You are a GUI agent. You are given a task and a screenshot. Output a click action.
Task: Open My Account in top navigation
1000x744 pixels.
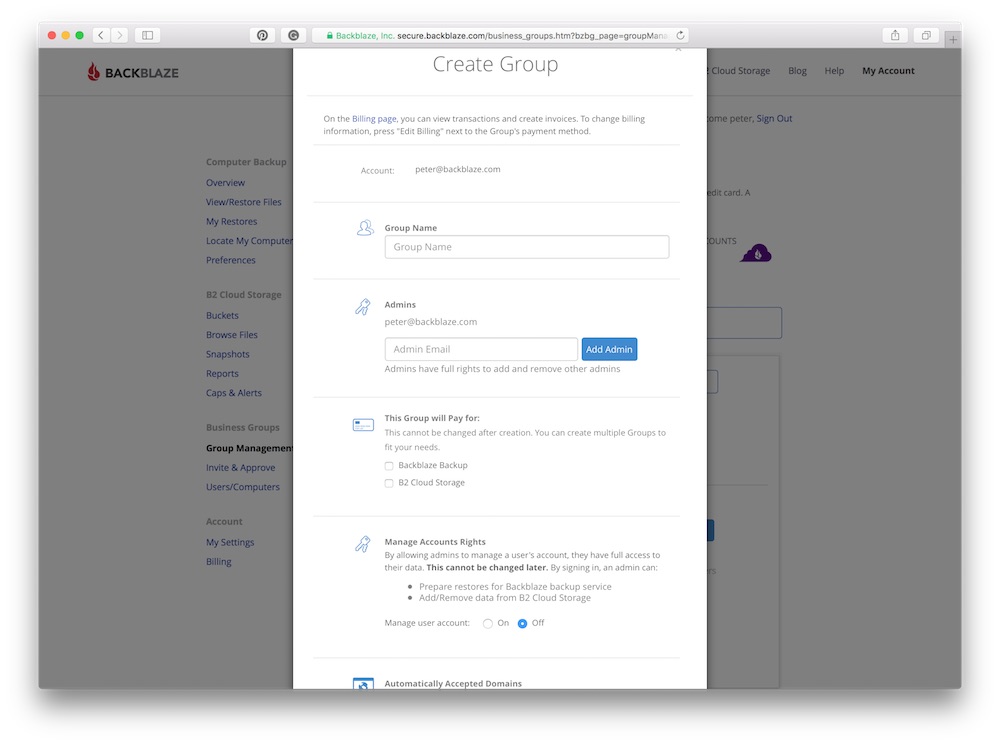tap(888, 71)
